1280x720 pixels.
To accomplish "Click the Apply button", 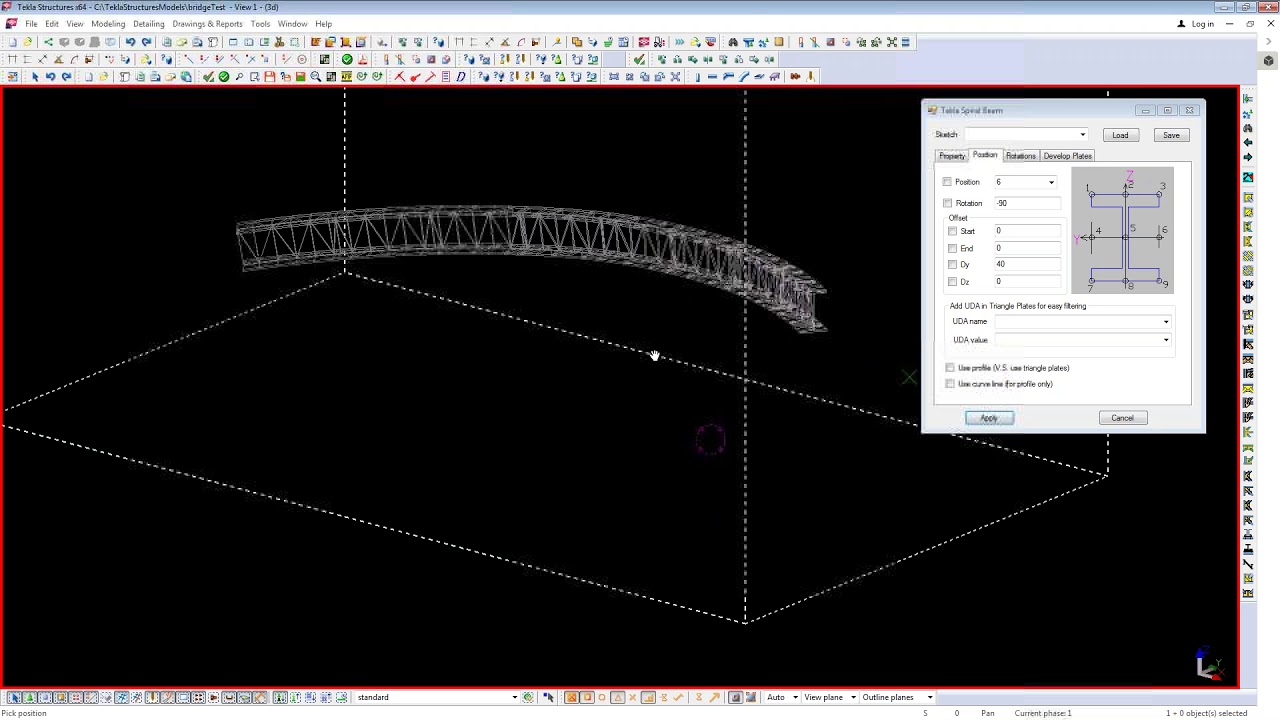I will (989, 418).
